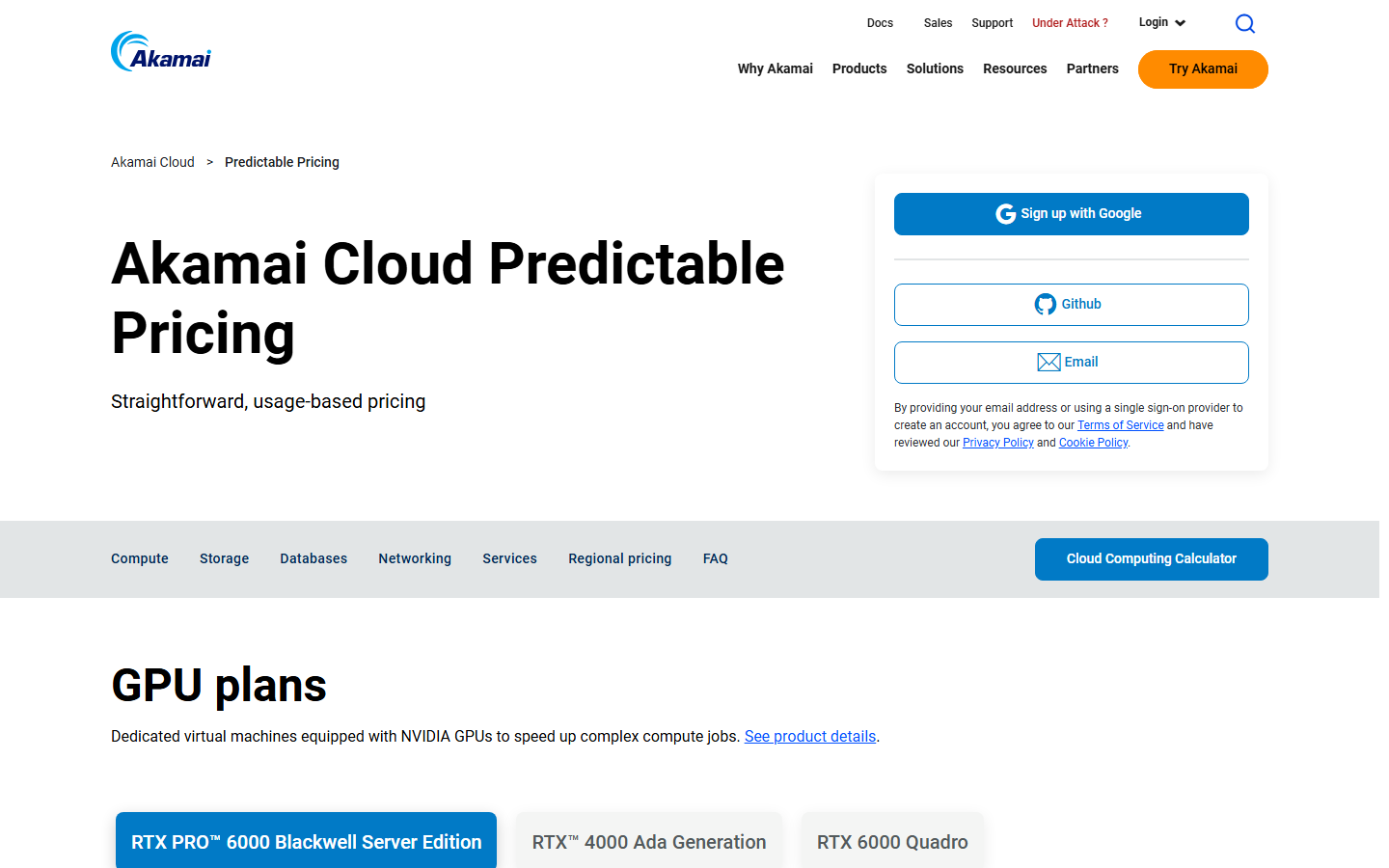Open the Cloud Computing Calculator
This screenshot has width=1389, height=868.
tap(1152, 559)
